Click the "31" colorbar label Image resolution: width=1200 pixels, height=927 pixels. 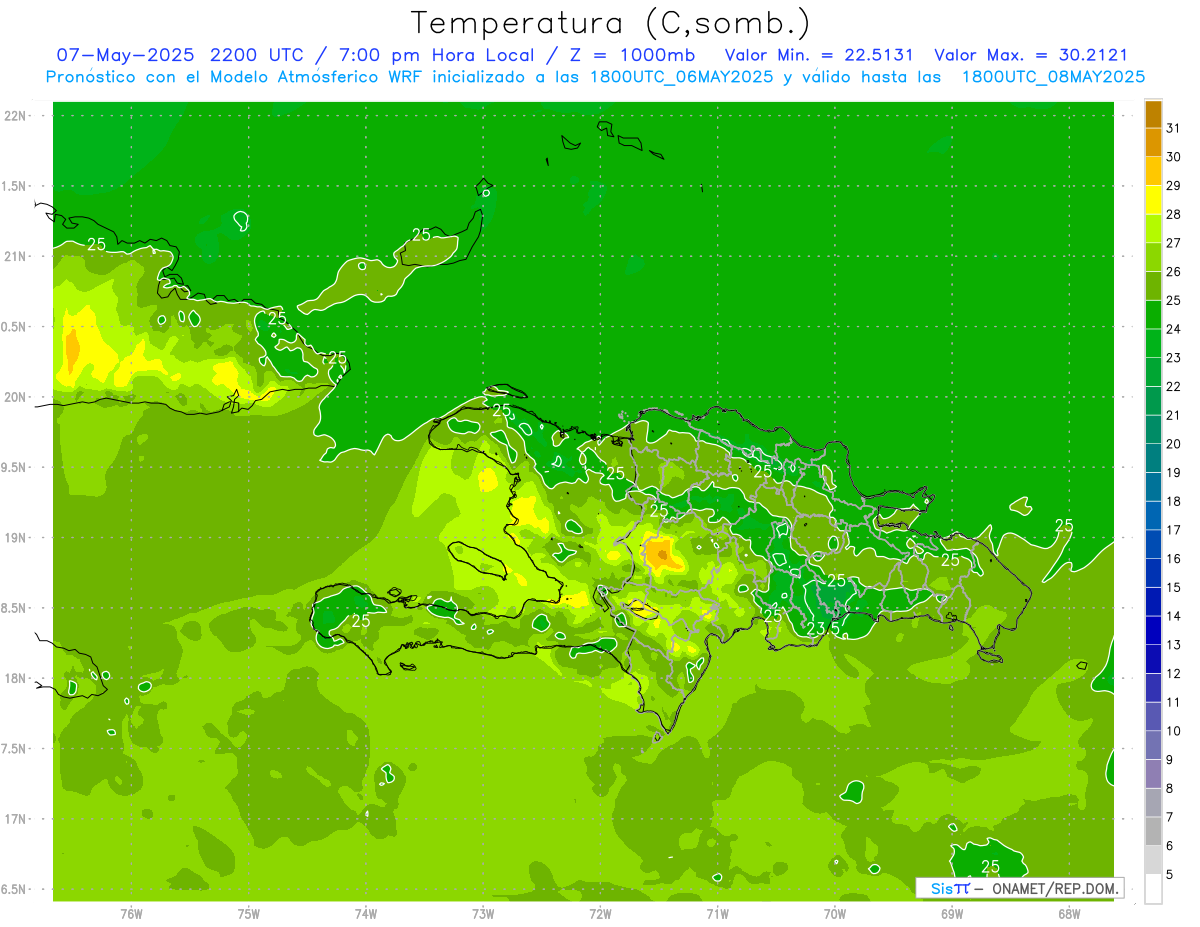coord(1173,128)
